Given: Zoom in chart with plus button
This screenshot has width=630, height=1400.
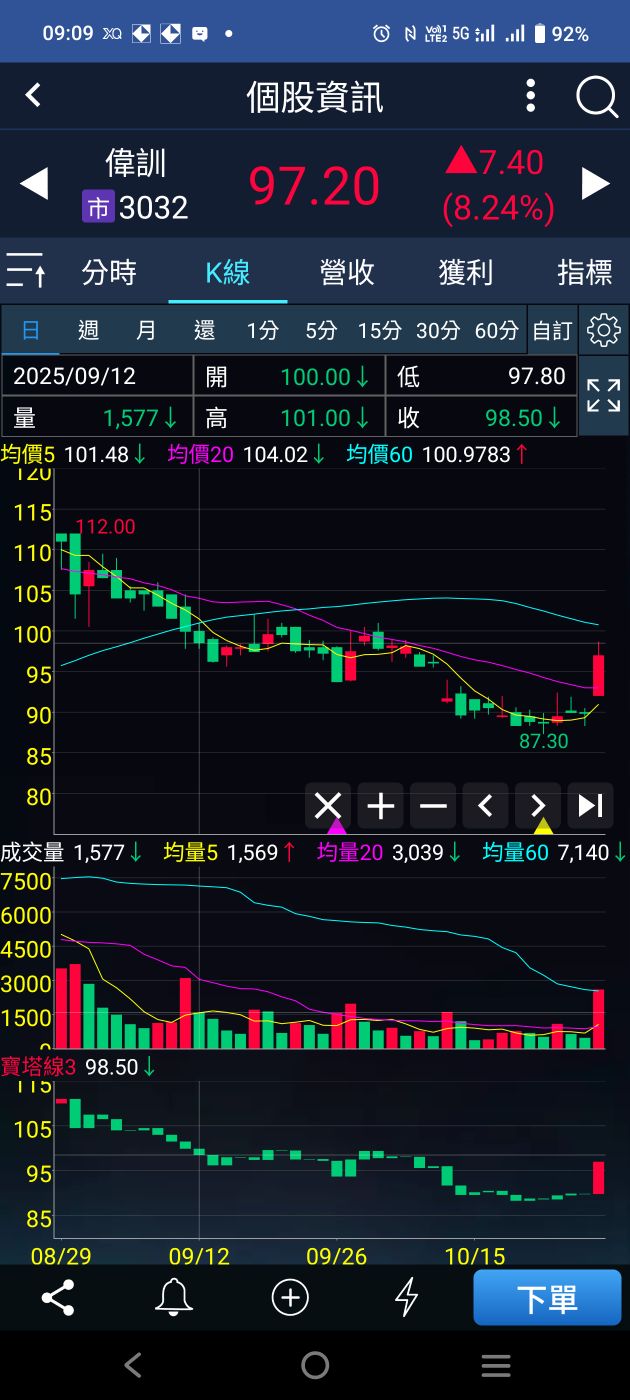Looking at the screenshot, I should (381, 805).
